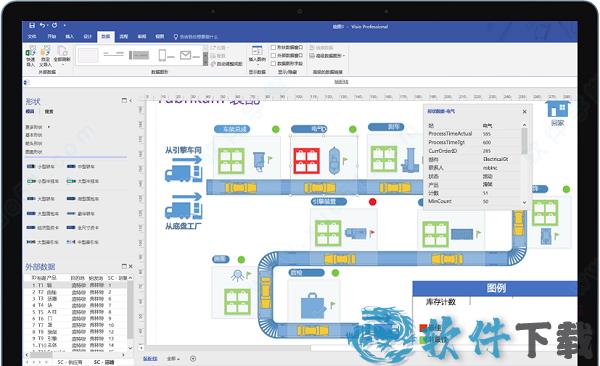Select the red inventory bags icon
600x366 pixels.
click(x=307, y=161)
